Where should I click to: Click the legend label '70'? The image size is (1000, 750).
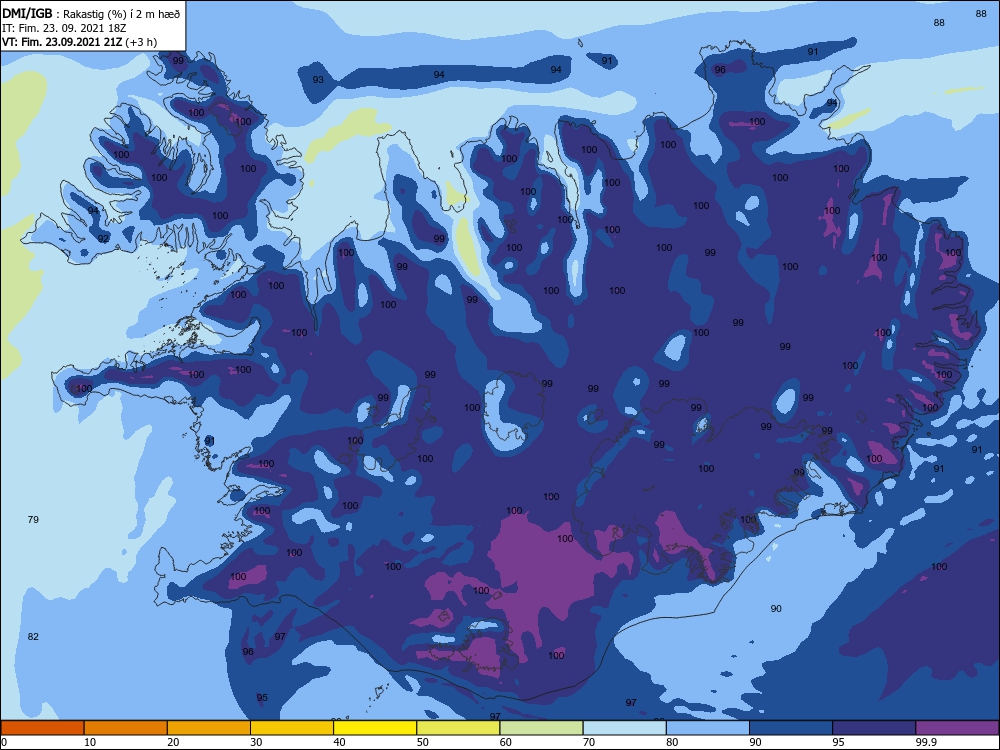(589, 742)
